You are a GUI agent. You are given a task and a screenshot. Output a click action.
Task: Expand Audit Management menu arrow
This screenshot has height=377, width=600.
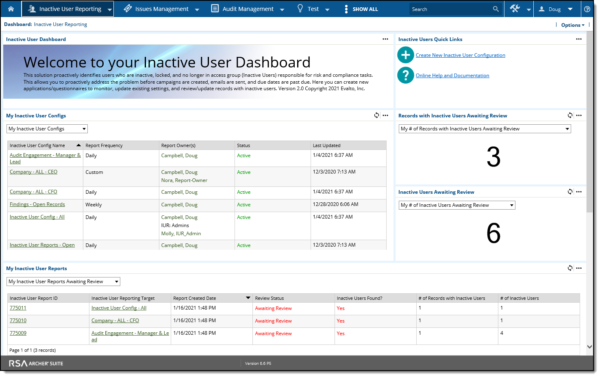click(282, 10)
